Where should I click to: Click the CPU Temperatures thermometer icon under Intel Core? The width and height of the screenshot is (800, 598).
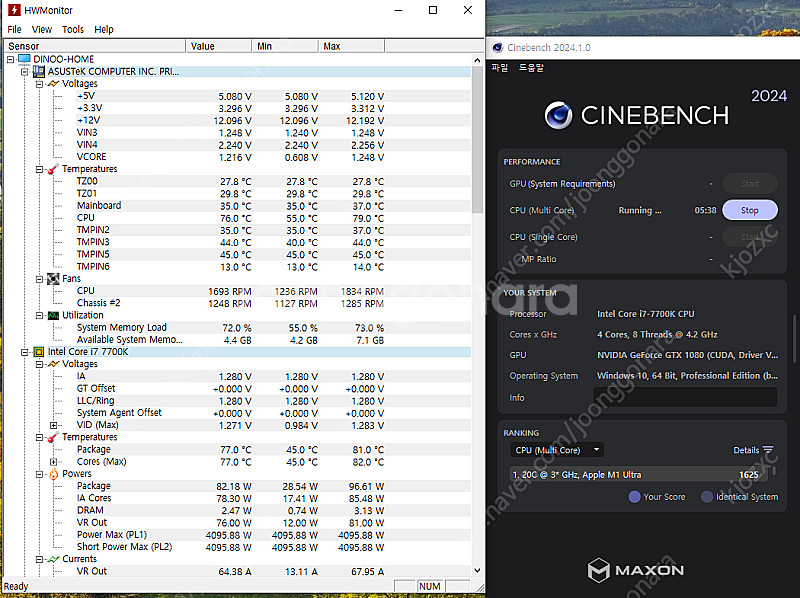click(53, 437)
